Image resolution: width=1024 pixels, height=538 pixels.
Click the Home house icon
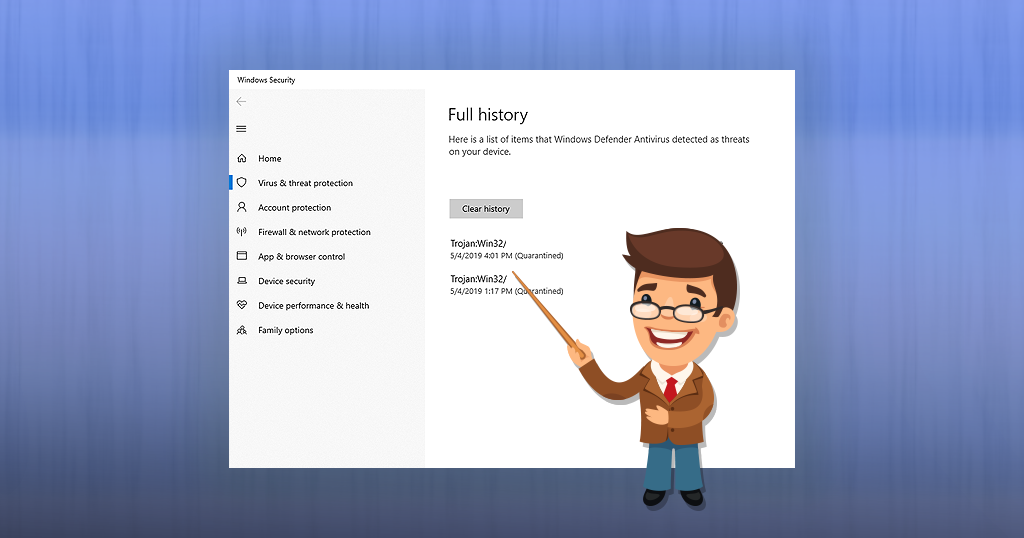(x=241, y=159)
